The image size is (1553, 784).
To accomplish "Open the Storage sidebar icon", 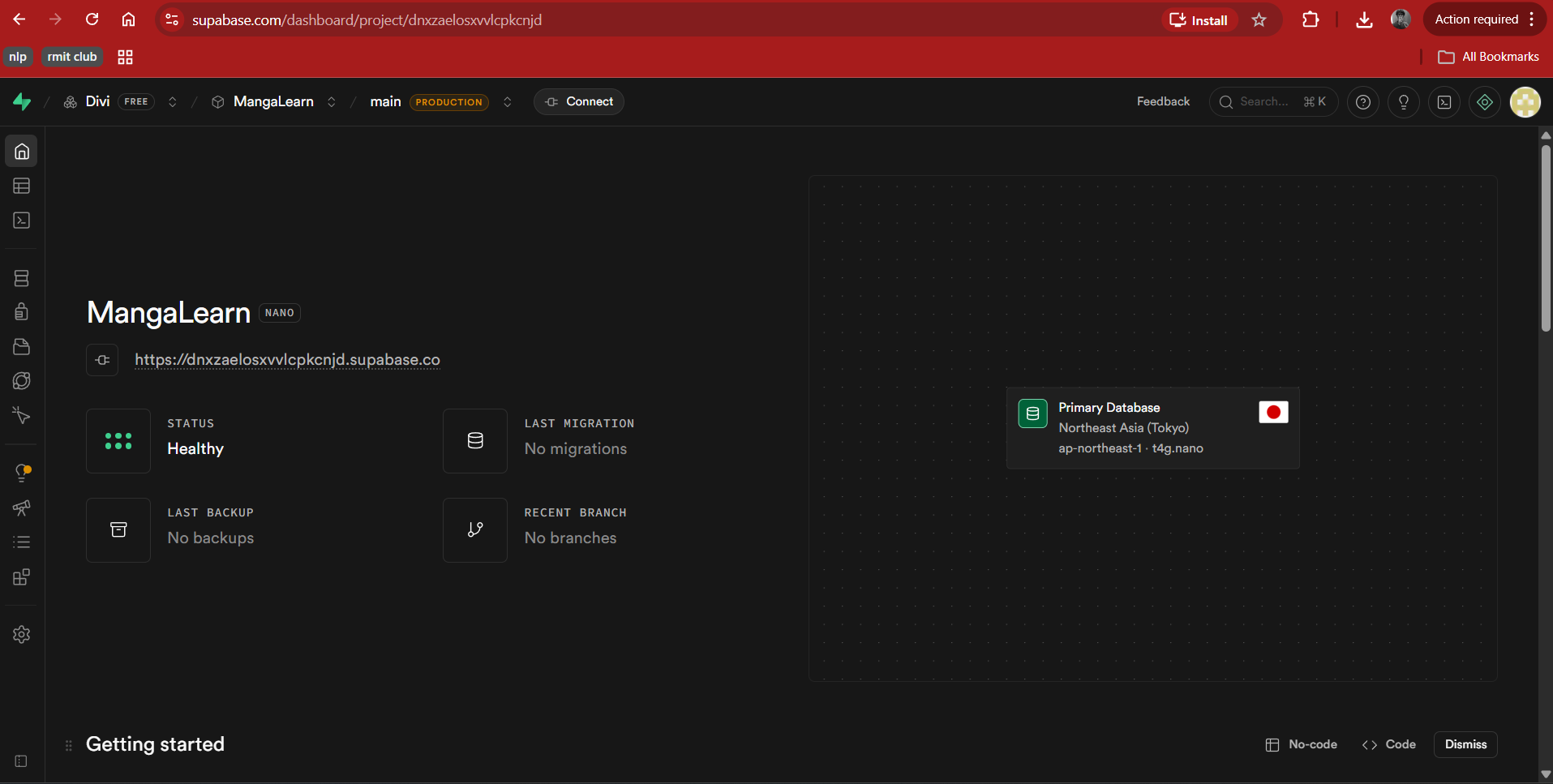I will [22, 346].
